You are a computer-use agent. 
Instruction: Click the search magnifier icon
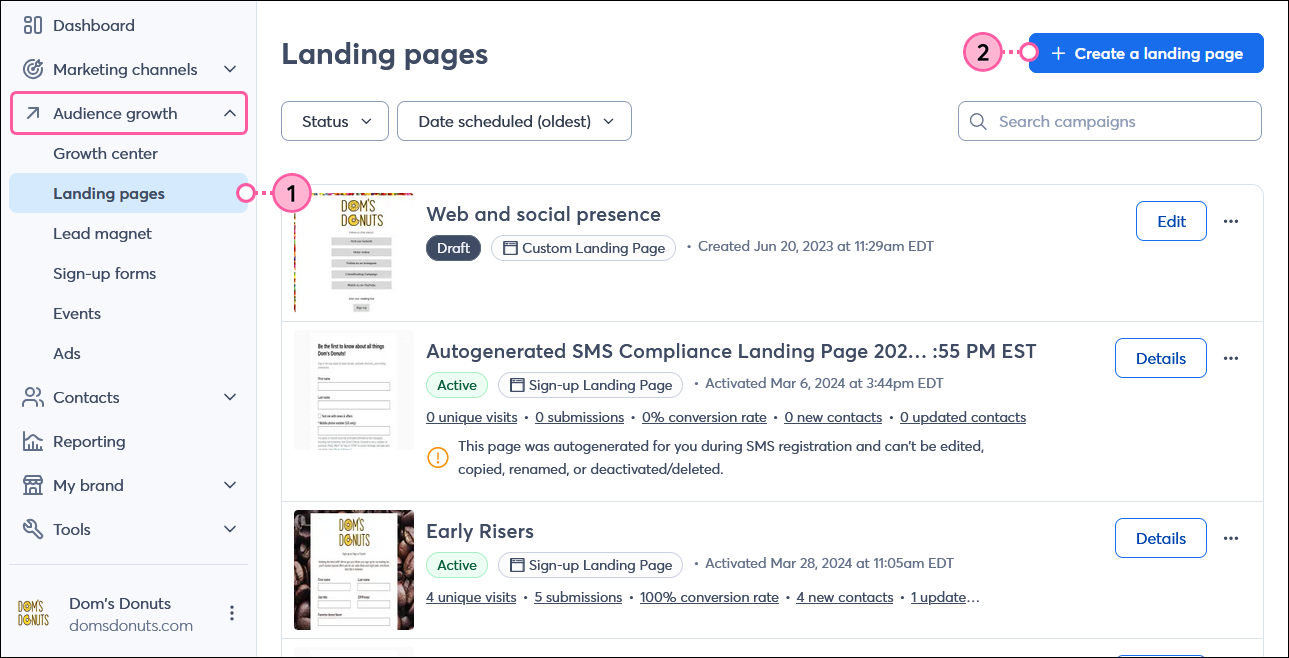tap(978, 121)
